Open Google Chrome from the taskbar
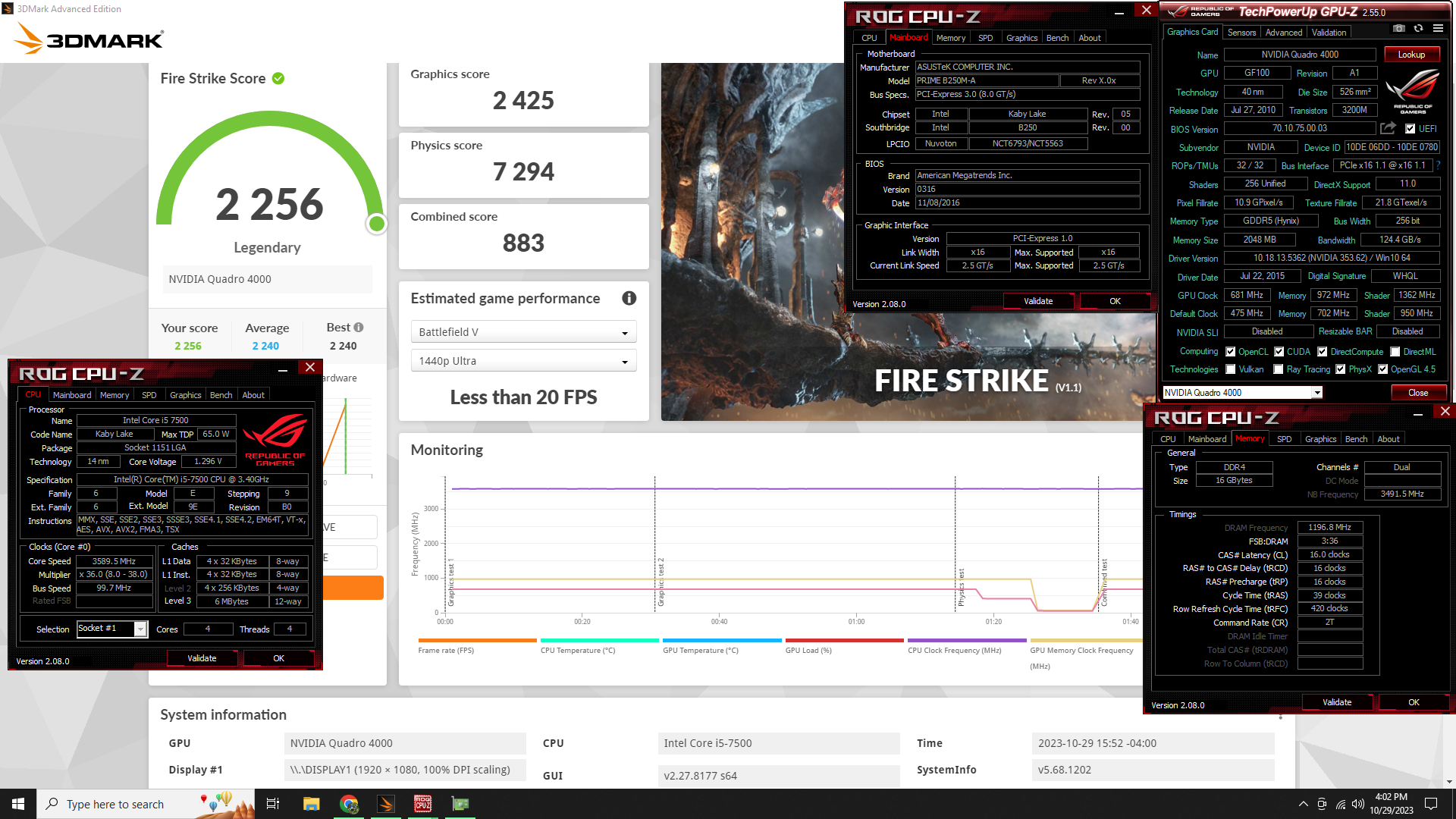The image size is (1456, 819). [349, 804]
